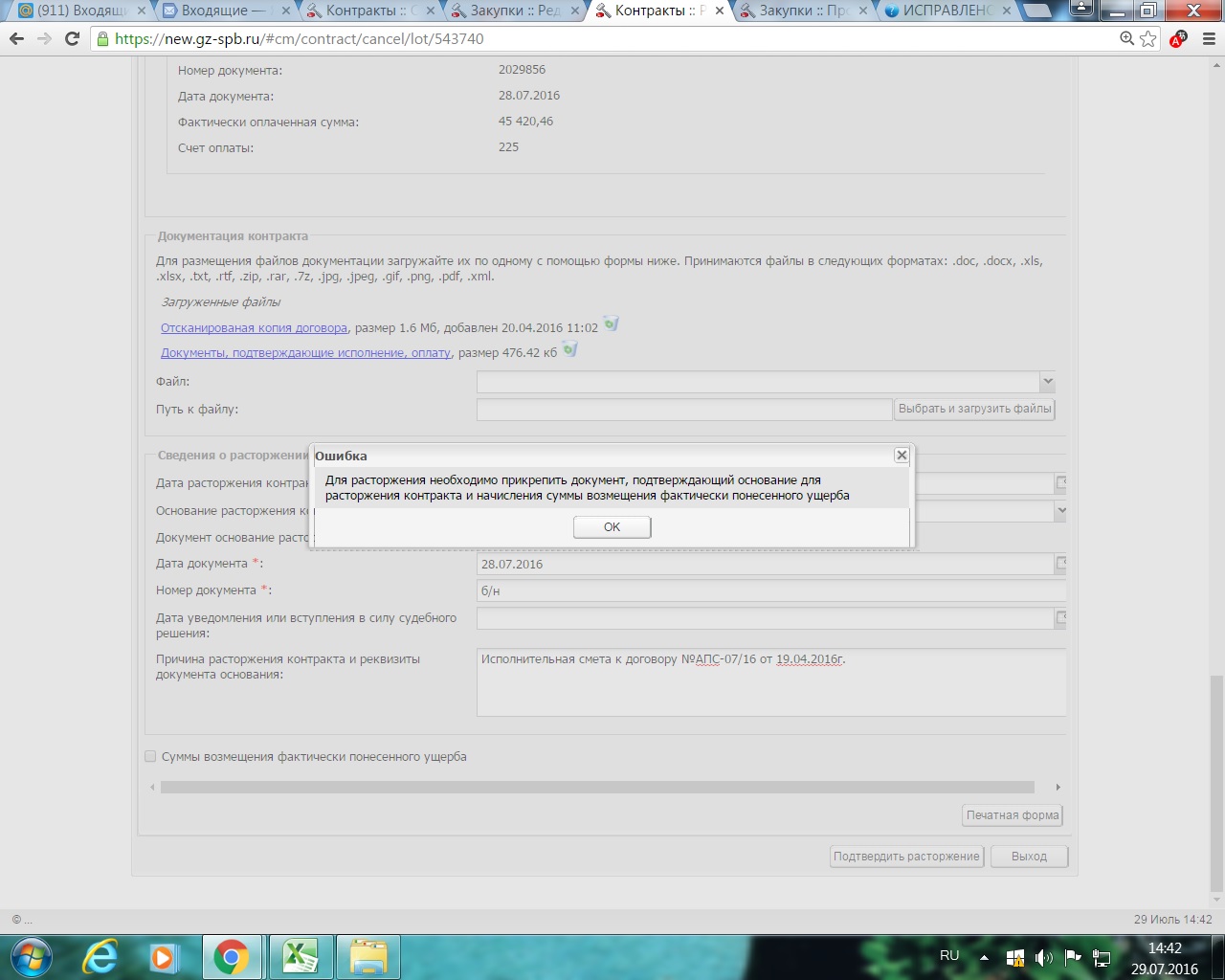
Task: Click the horizontal scrollbar of the form
Action: click(597, 788)
